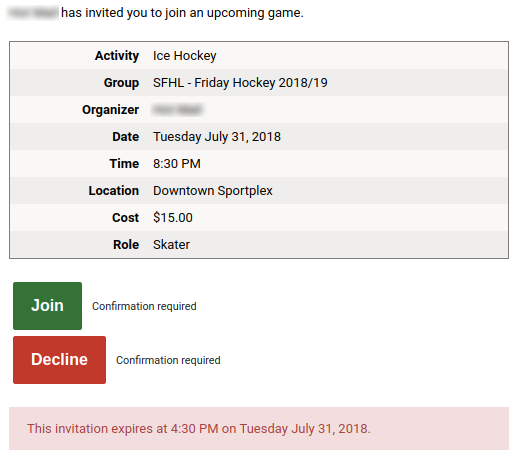The height and width of the screenshot is (459, 517).
Task: Click the green Join button
Action: tap(47, 306)
